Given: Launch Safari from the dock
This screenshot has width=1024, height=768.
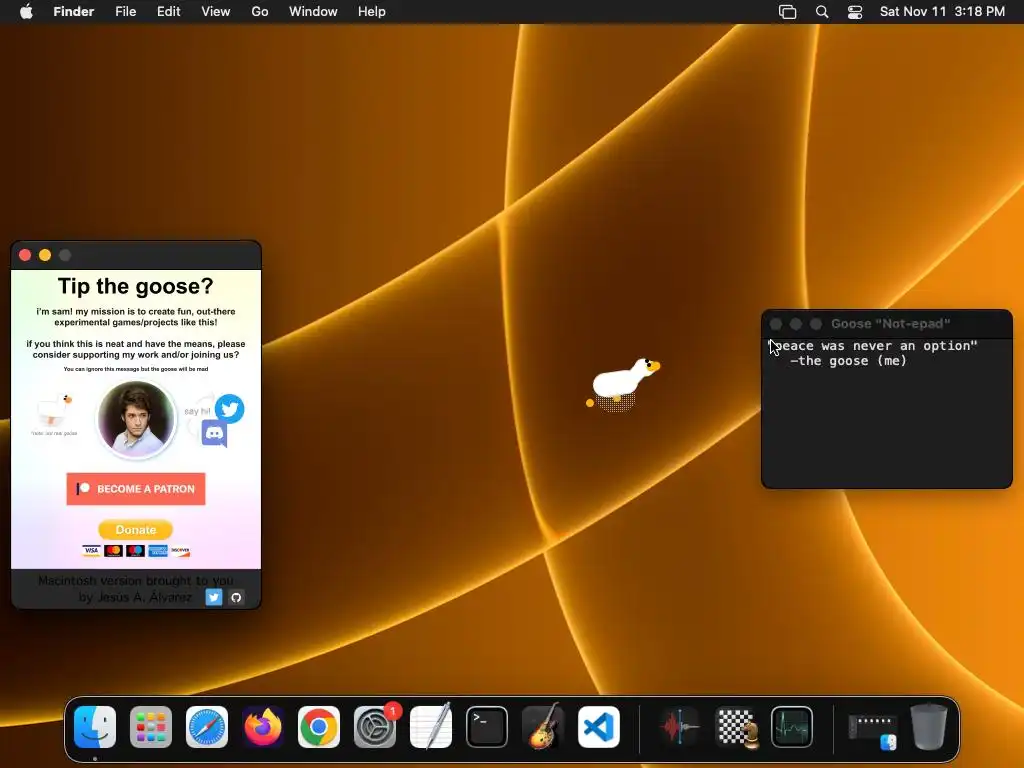Looking at the screenshot, I should (207, 727).
